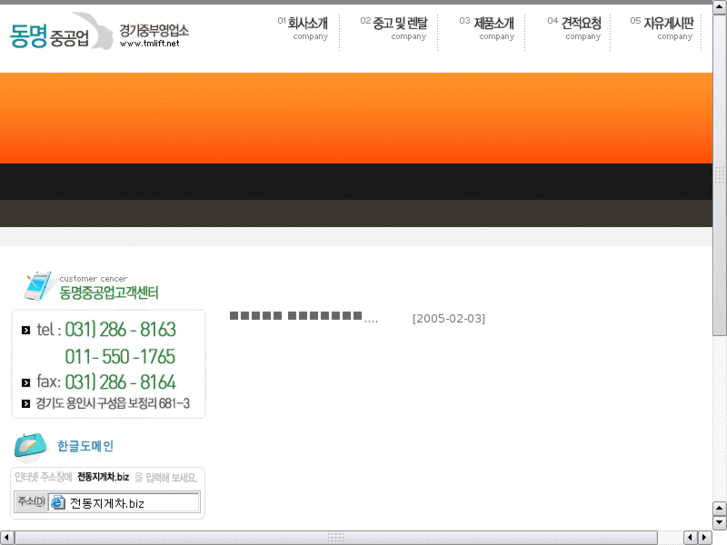Click the horizontal scrollbar right arrow at far right
The width and height of the screenshot is (727, 545).
click(x=705, y=537)
